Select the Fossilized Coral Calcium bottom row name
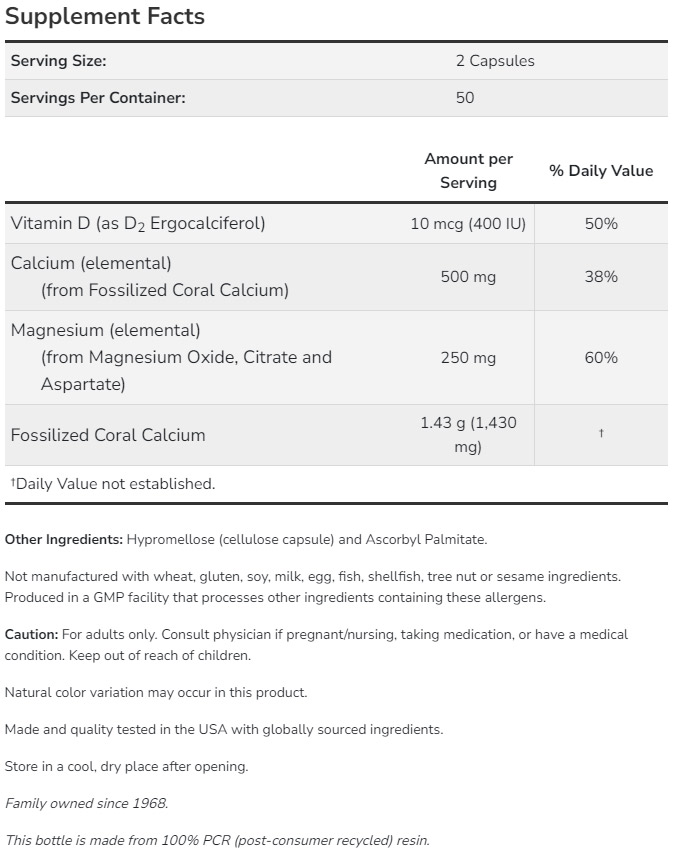The image size is (675, 849). pos(108,435)
